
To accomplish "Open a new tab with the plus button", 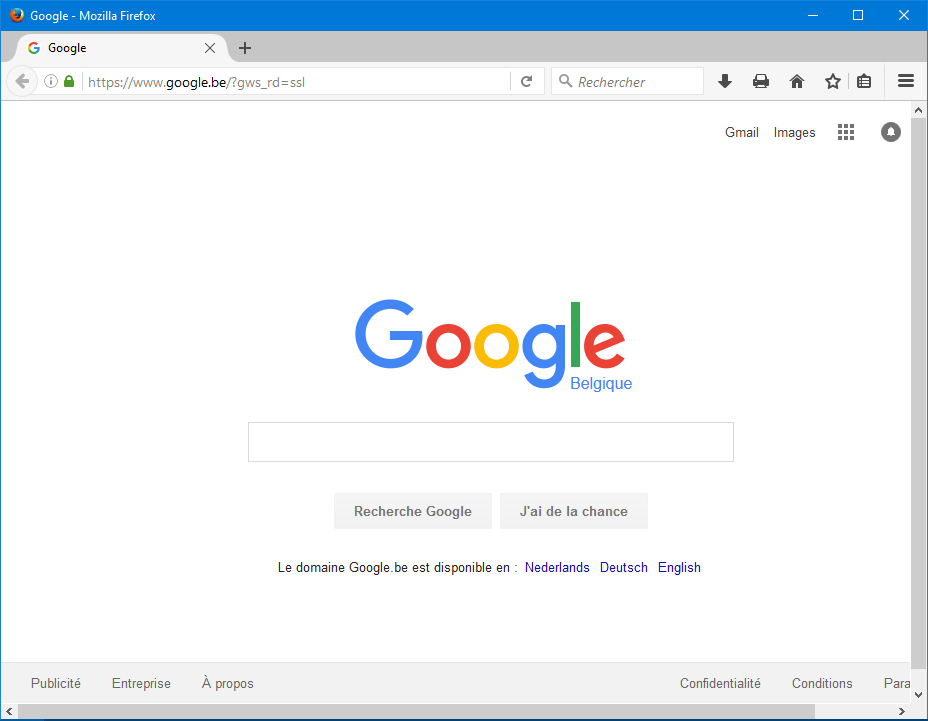I will coord(245,48).
